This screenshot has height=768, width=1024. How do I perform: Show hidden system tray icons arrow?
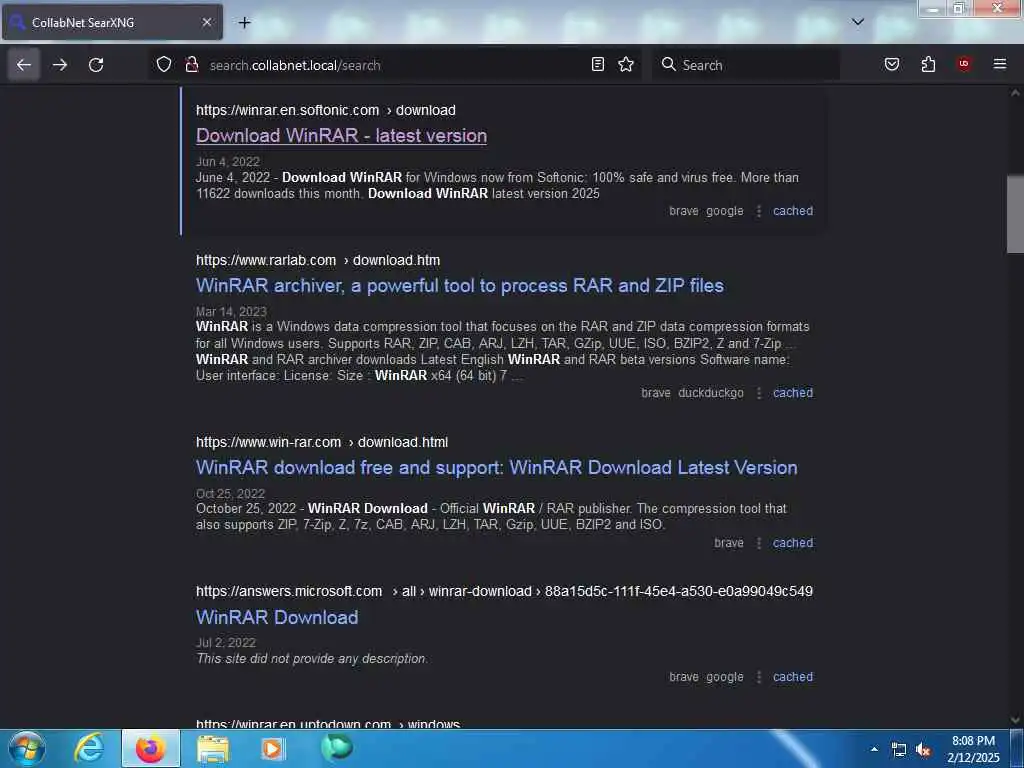[874, 749]
